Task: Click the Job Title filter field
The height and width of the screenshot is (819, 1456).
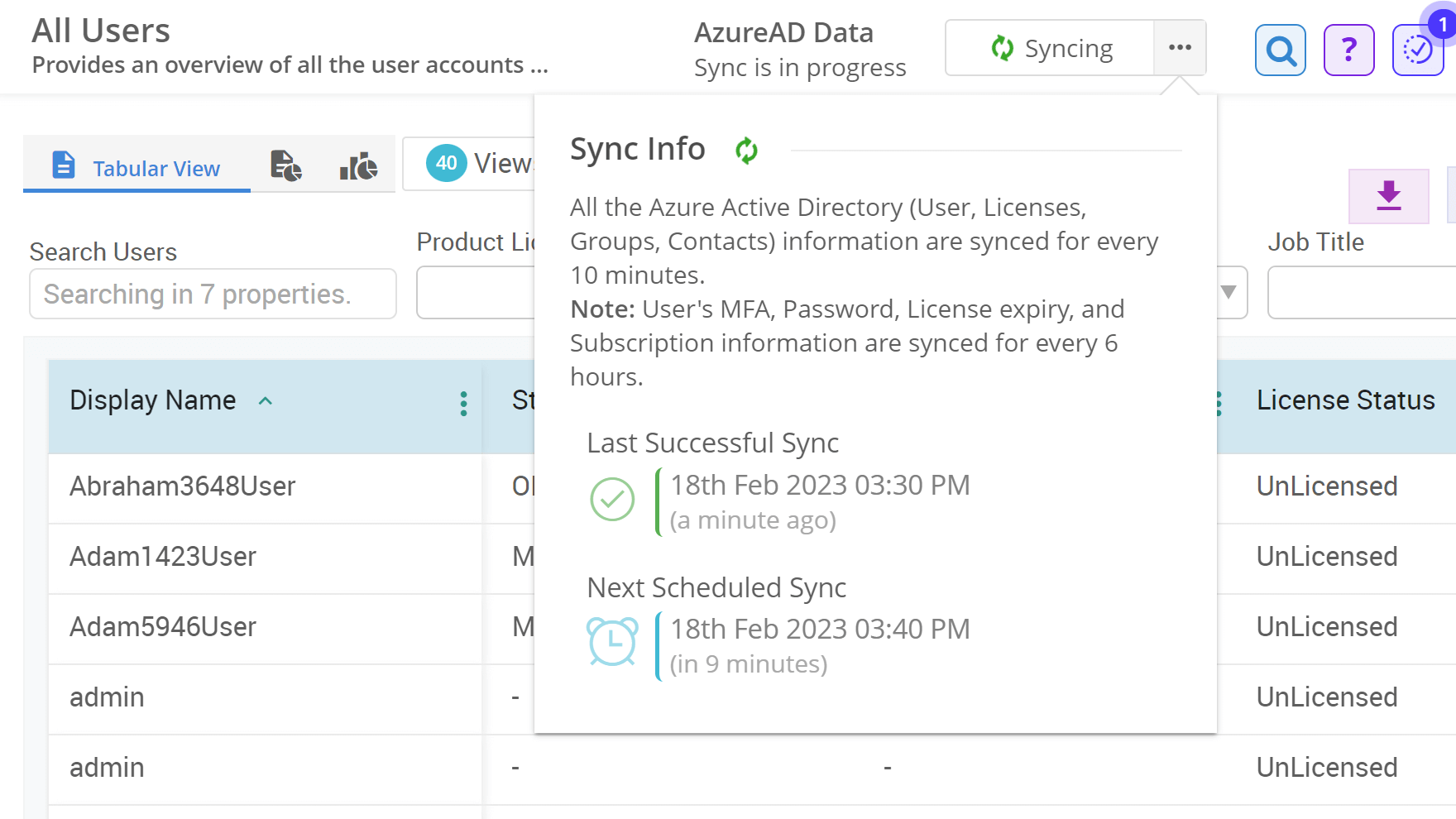Action: click(x=1361, y=293)
